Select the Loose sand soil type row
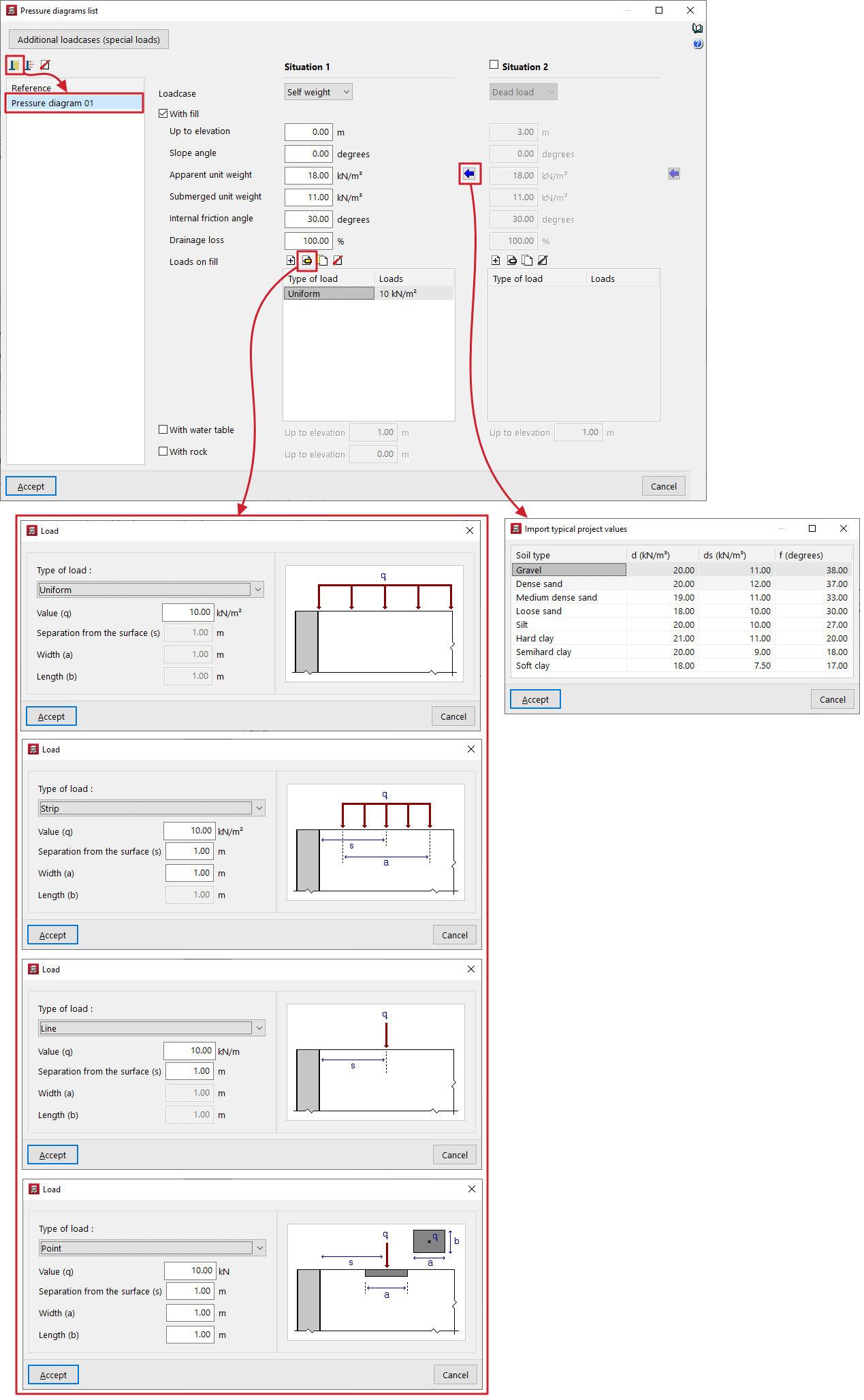Screen dimensions: 864x1400 point(682,611)
